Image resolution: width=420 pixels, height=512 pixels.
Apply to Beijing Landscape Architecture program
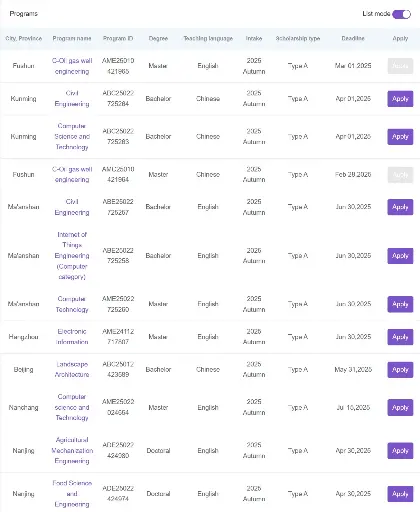tap(400, 370)
